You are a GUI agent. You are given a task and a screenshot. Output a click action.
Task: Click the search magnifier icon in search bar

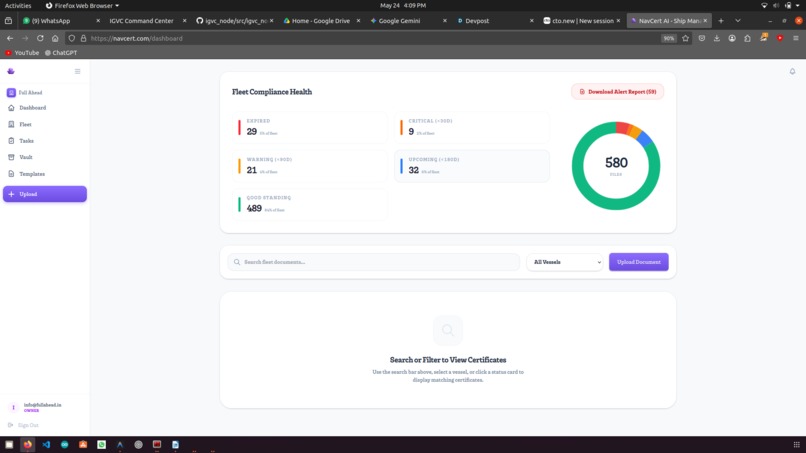point(237,262)
